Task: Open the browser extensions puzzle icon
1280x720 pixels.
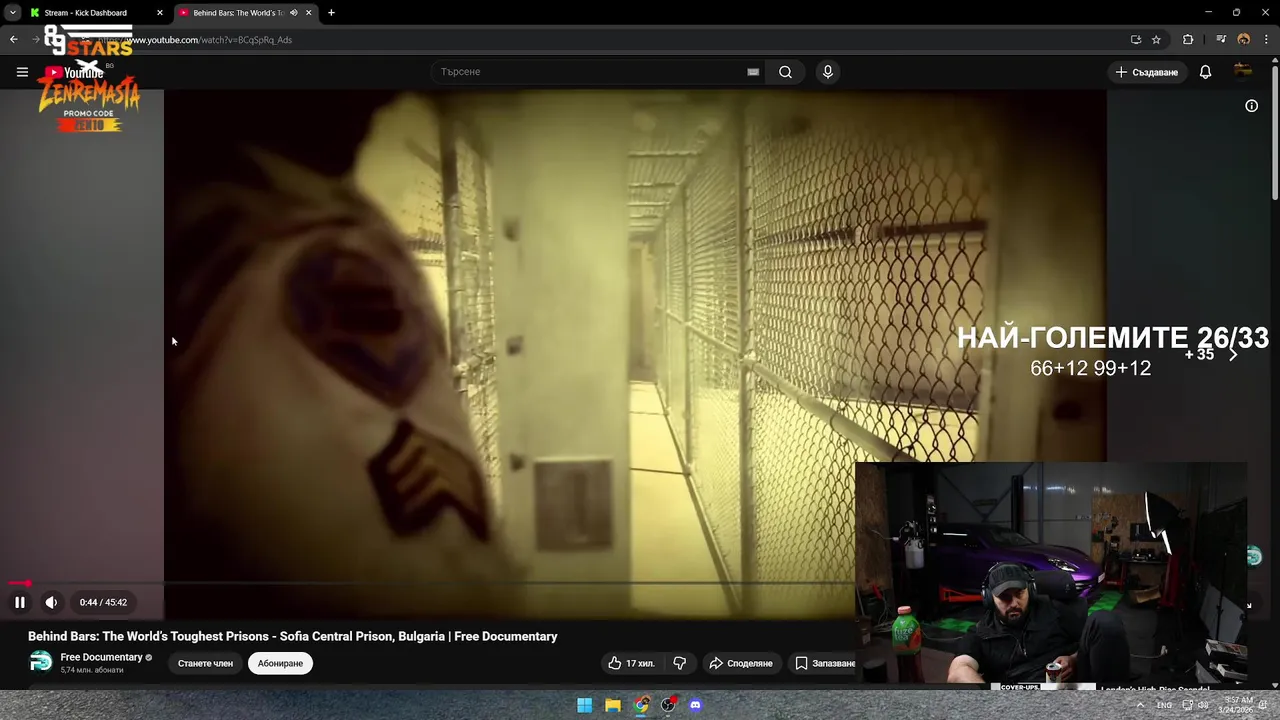Action: click(x=1188, y=40)
